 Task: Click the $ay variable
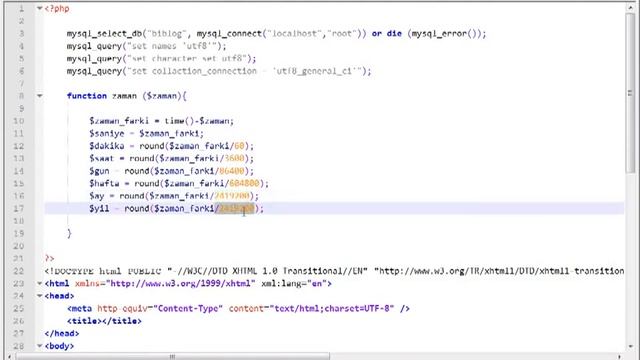point(97,196)
